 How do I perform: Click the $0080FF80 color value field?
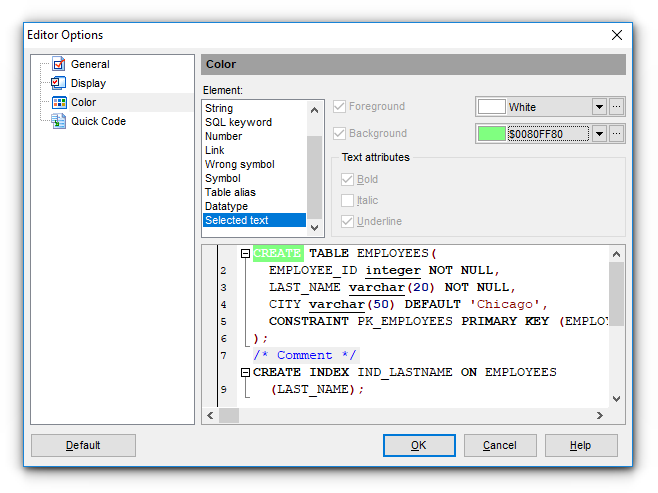click(548, 134)
